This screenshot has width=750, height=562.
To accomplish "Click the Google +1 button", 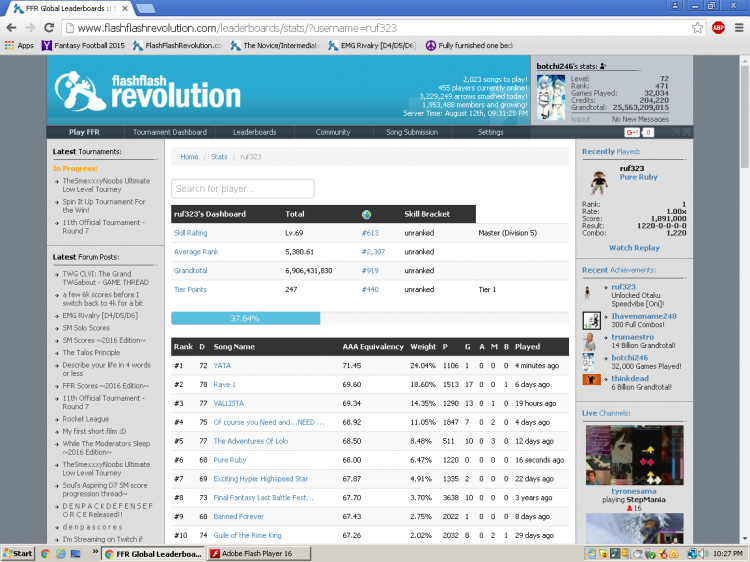I will coord(632,132).
